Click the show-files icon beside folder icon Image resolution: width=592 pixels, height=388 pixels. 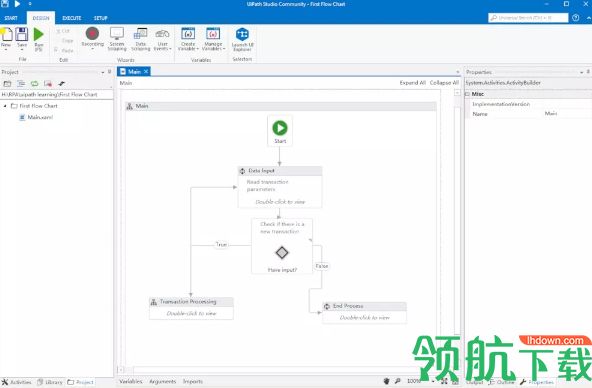point(21,83)
